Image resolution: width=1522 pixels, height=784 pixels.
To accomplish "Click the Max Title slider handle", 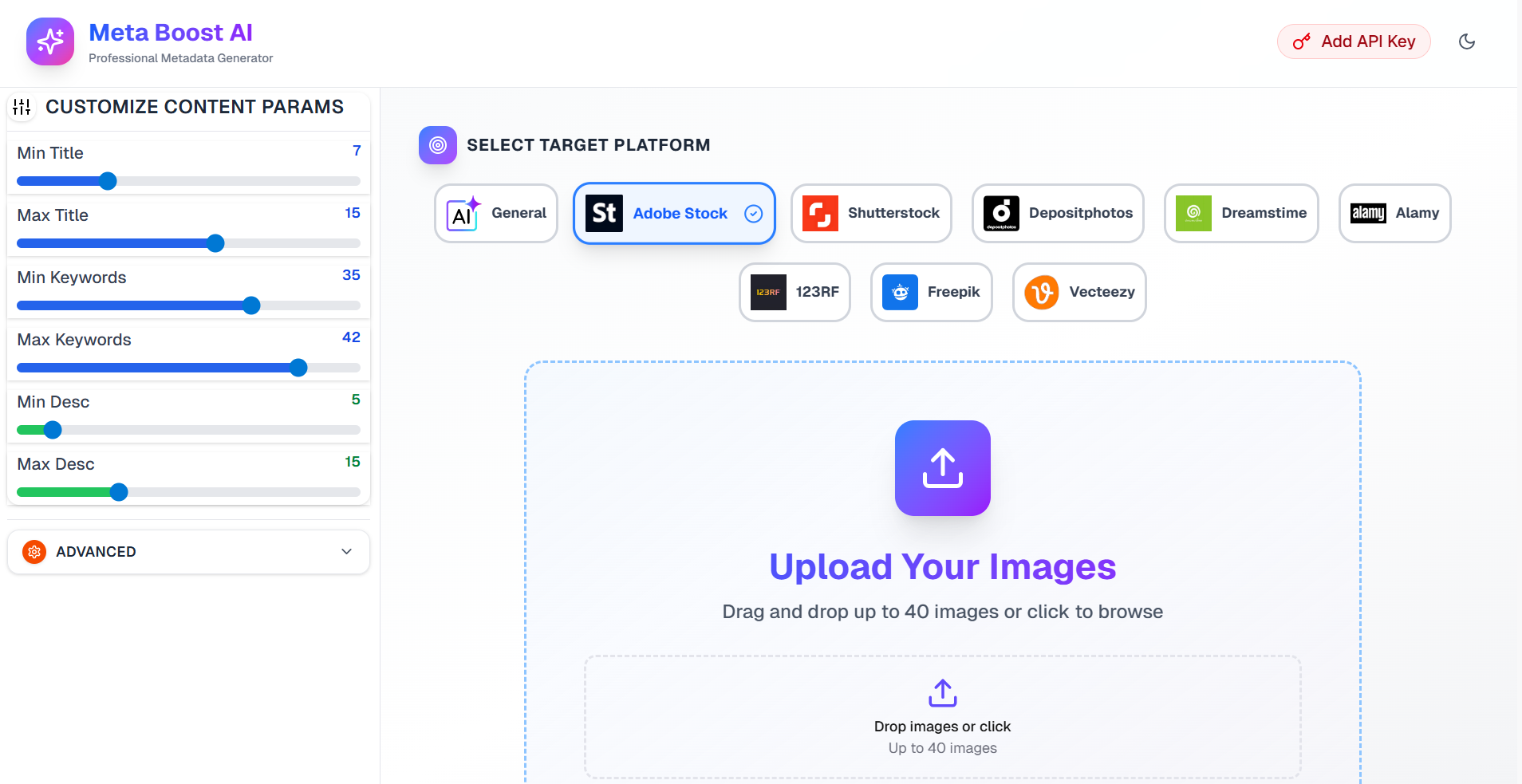I will tap(215, 243).
